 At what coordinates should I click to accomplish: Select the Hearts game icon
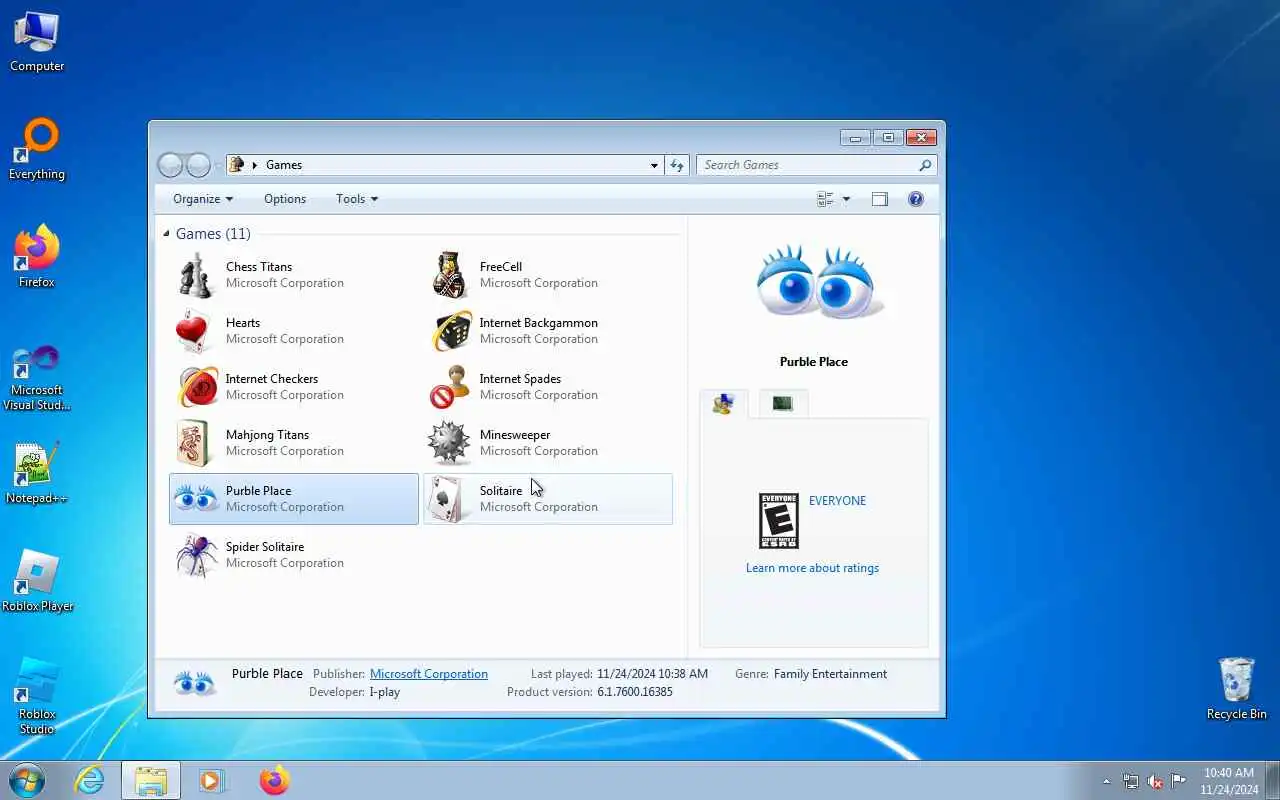tap(196, 331)
